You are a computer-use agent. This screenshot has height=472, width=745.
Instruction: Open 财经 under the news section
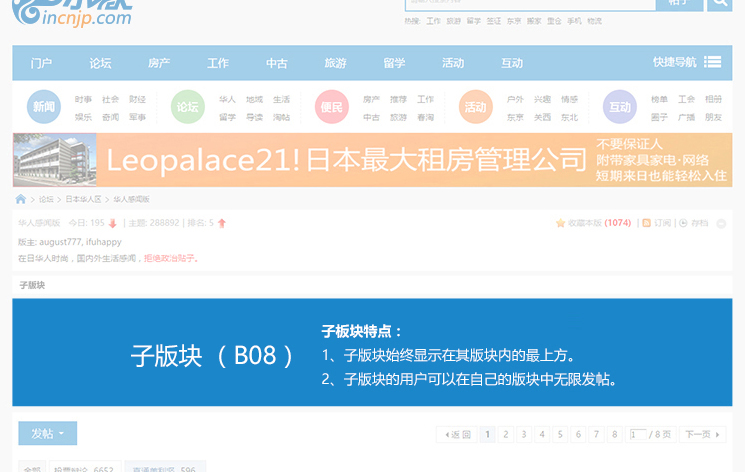tap(137, 99)
